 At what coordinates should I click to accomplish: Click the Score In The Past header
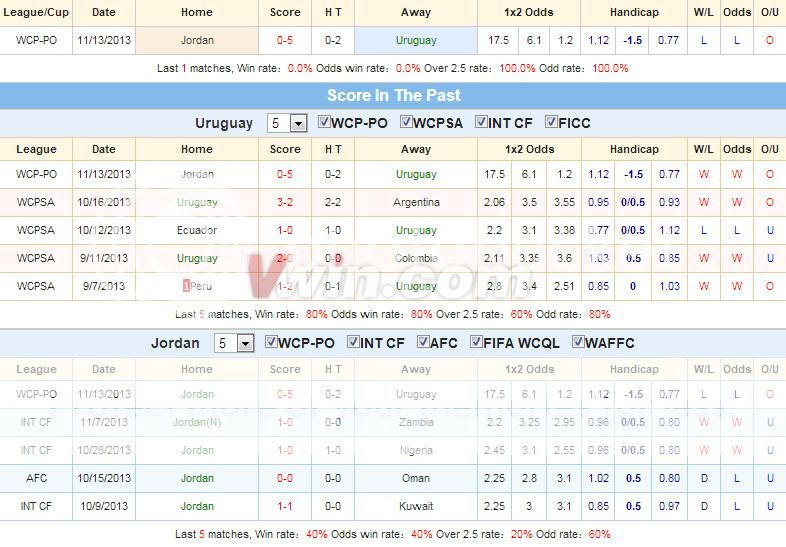[x=393, y=96]
